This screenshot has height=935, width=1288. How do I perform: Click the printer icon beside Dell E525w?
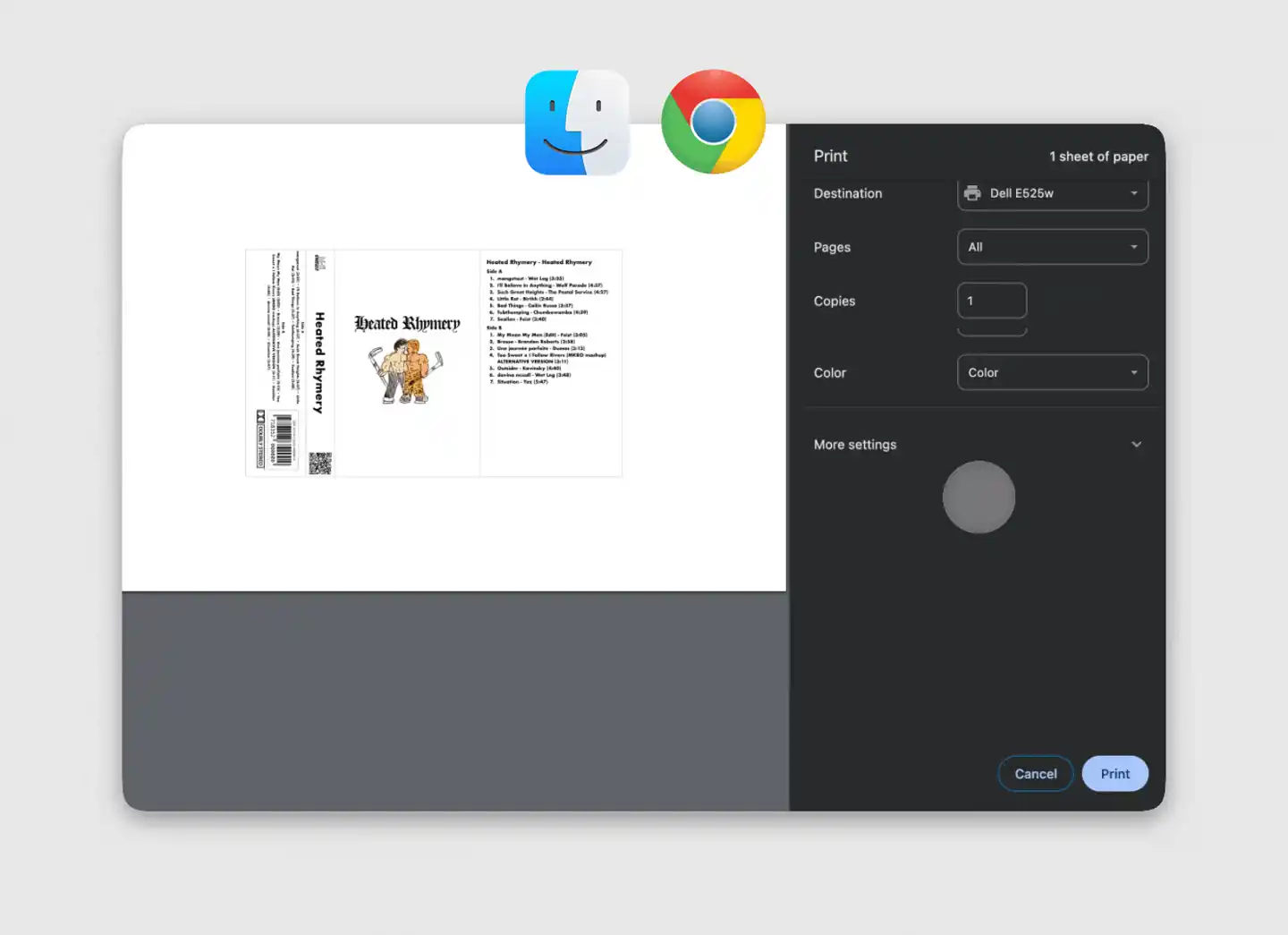[972, 193]
